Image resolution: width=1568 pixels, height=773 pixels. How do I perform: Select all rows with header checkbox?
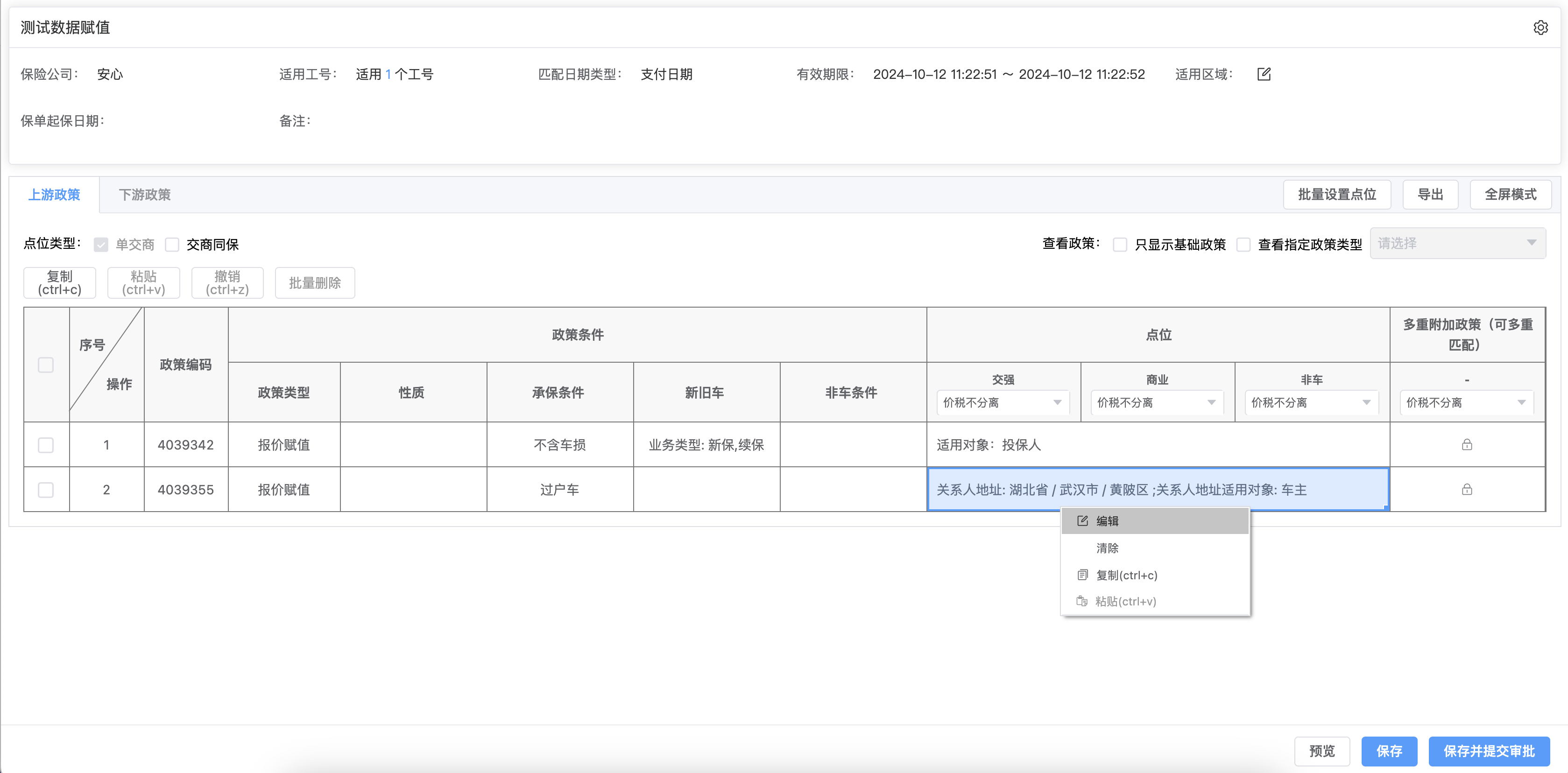click(46, 365)
